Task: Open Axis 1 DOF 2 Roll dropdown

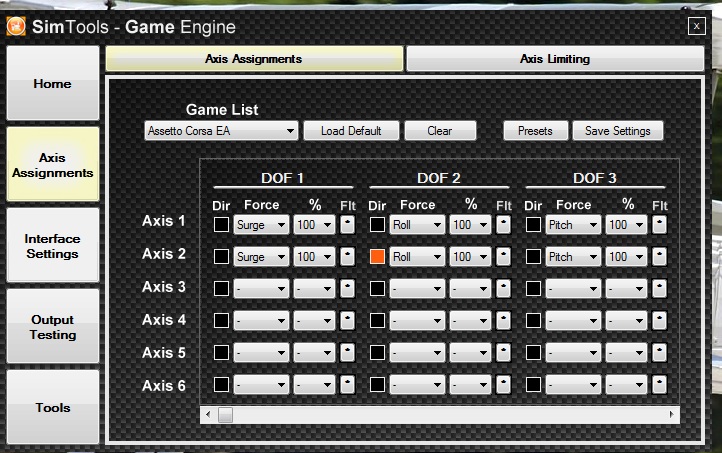Action: [x=417, y=225]
